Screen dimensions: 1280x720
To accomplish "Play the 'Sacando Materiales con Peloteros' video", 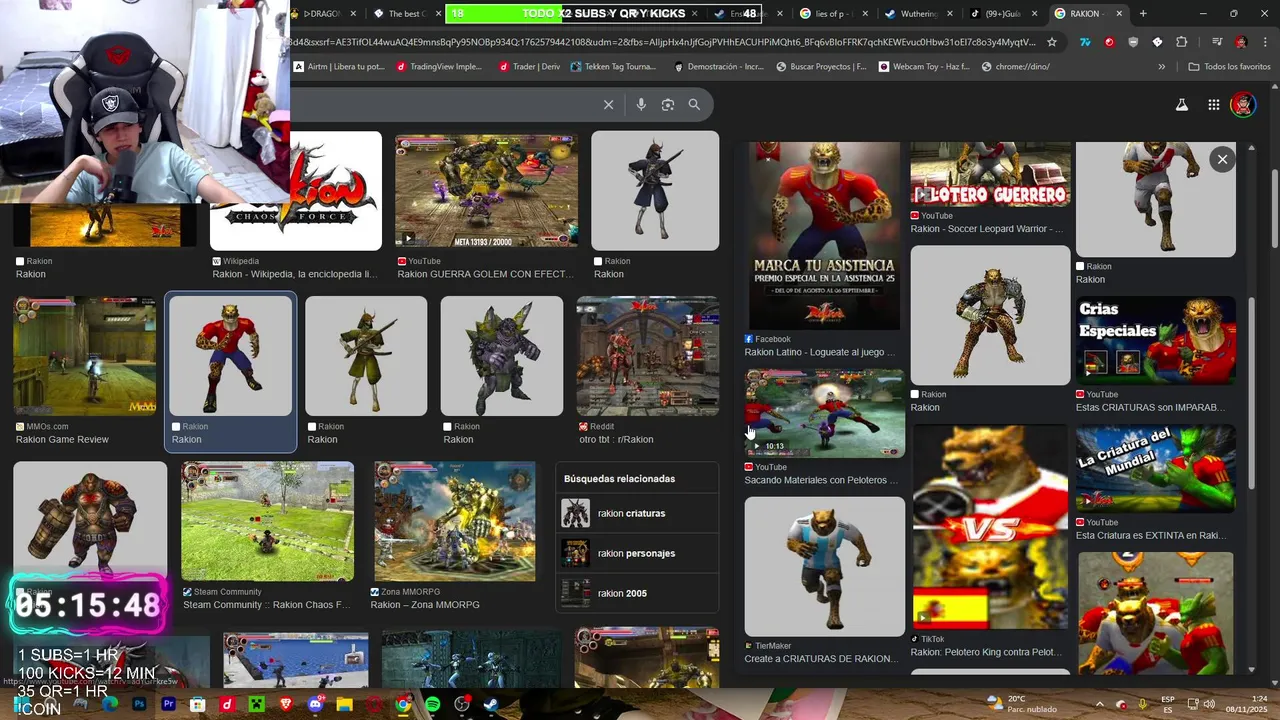I will [x=824, y=414].
